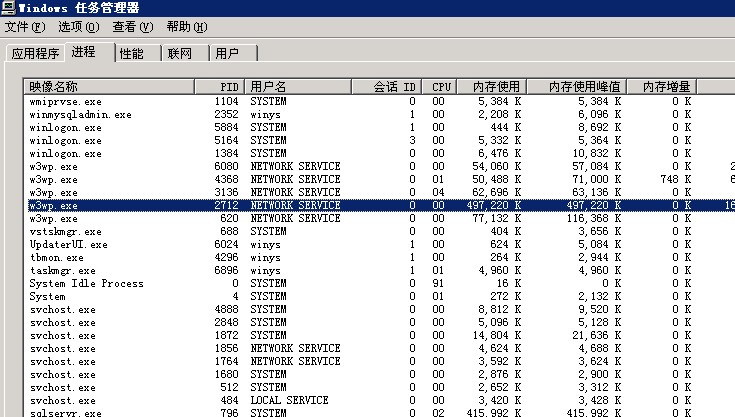Open the 选项(O) menu
This screenshot has width=735, height=417.
(79, 27)
